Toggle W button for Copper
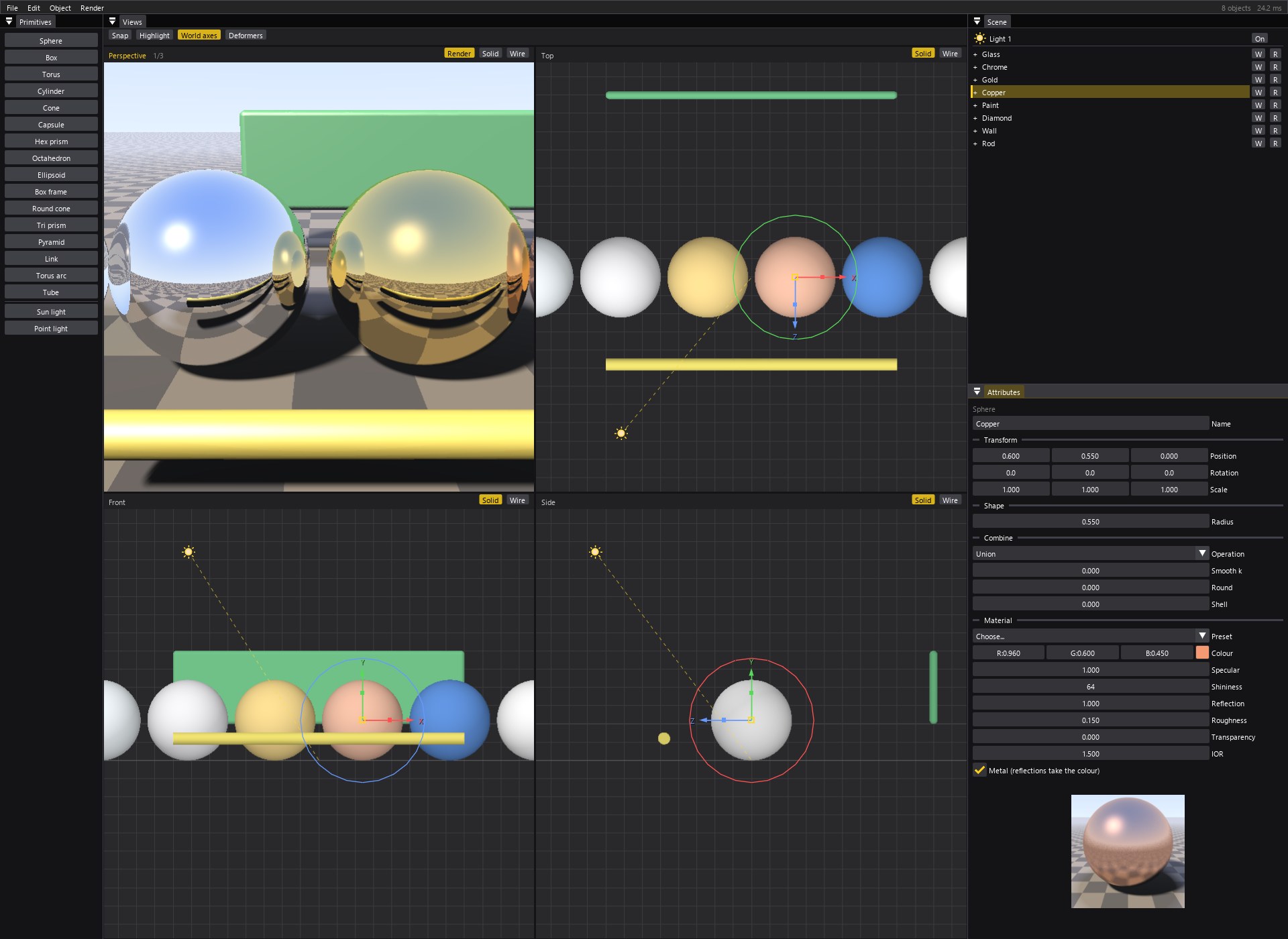 tap(1258, 93)
